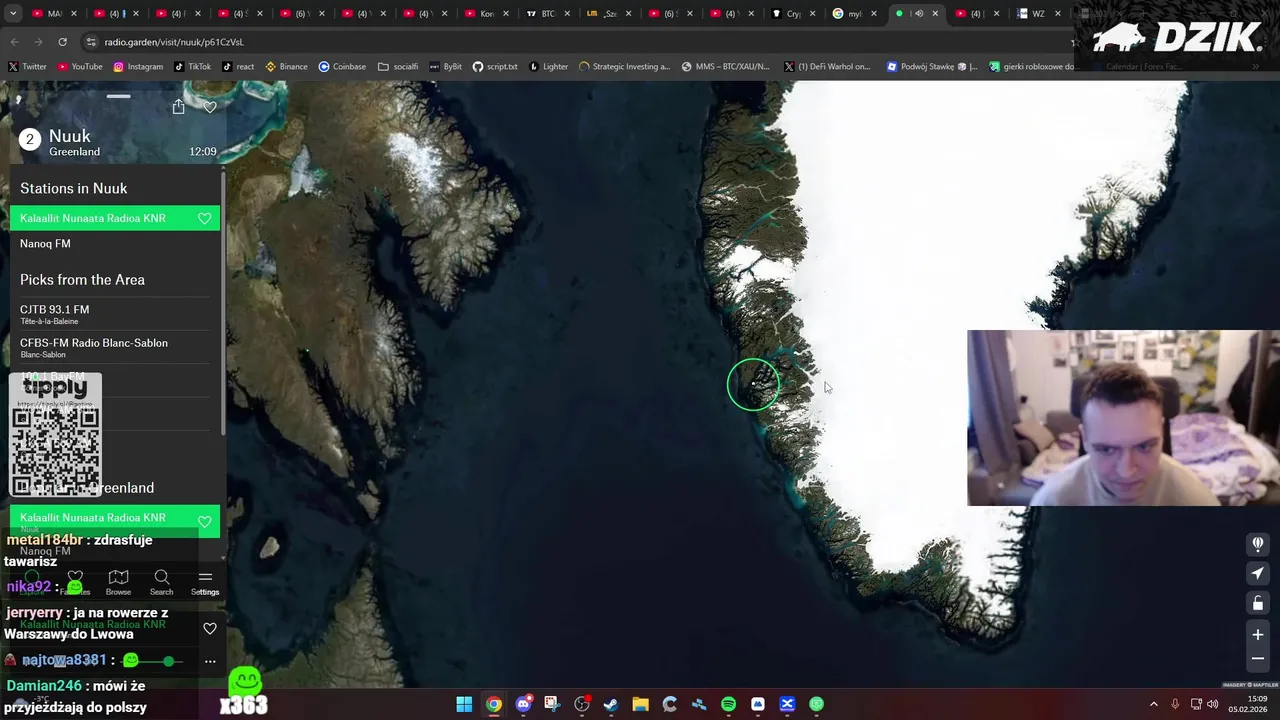Click the share icon above Nuuk

[x=178, y=107]
